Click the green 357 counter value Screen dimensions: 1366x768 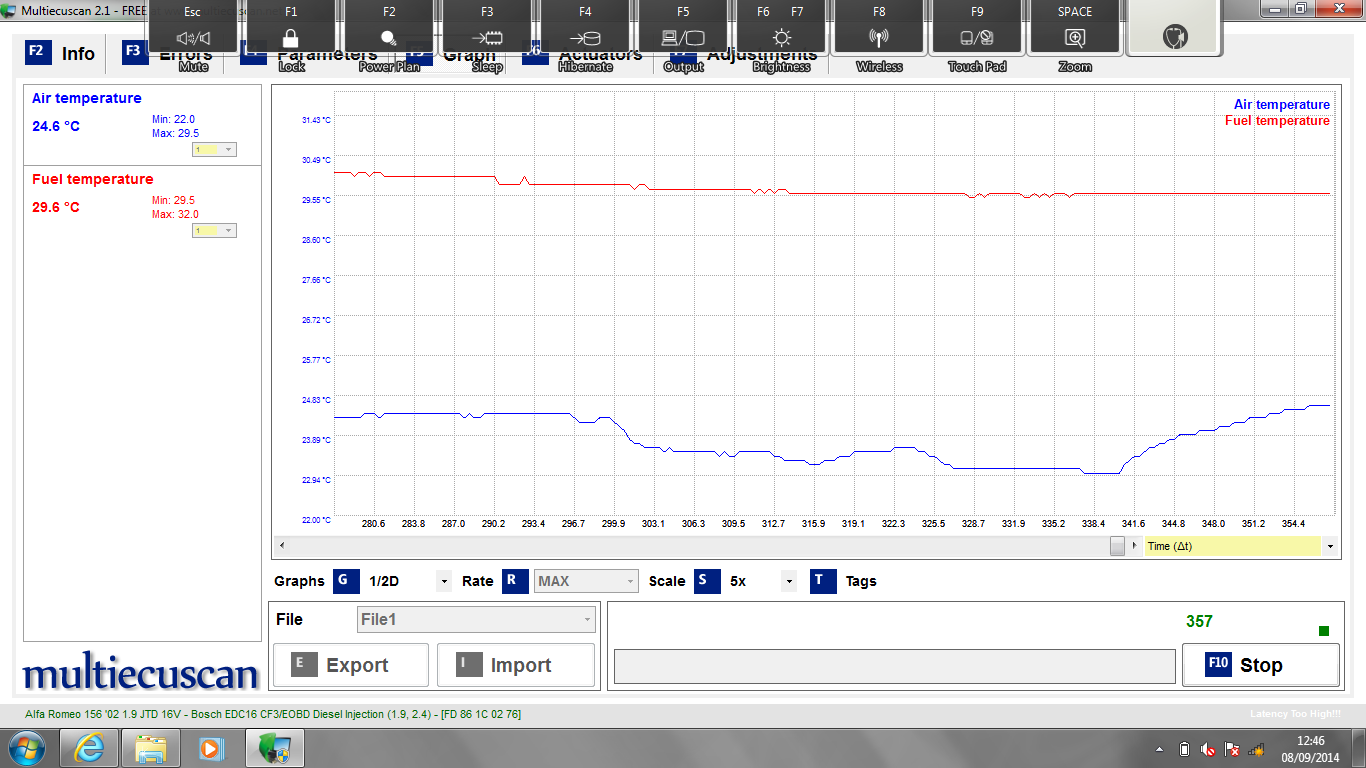[x=1199, y=621]
